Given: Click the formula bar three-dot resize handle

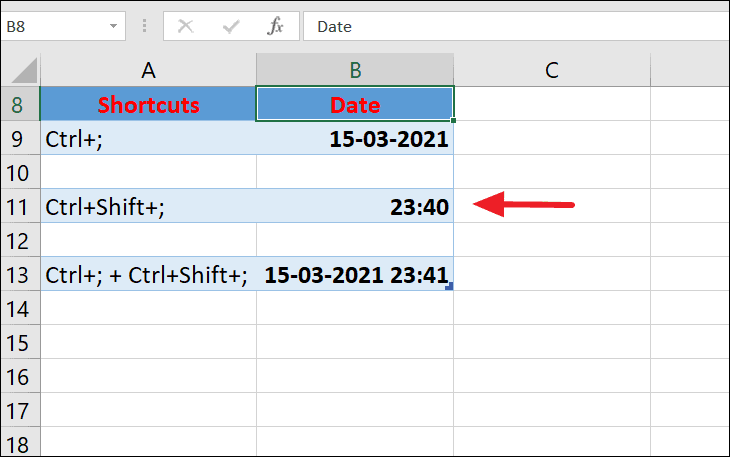Looking at the screenshot, I should [x=144, y=26].
